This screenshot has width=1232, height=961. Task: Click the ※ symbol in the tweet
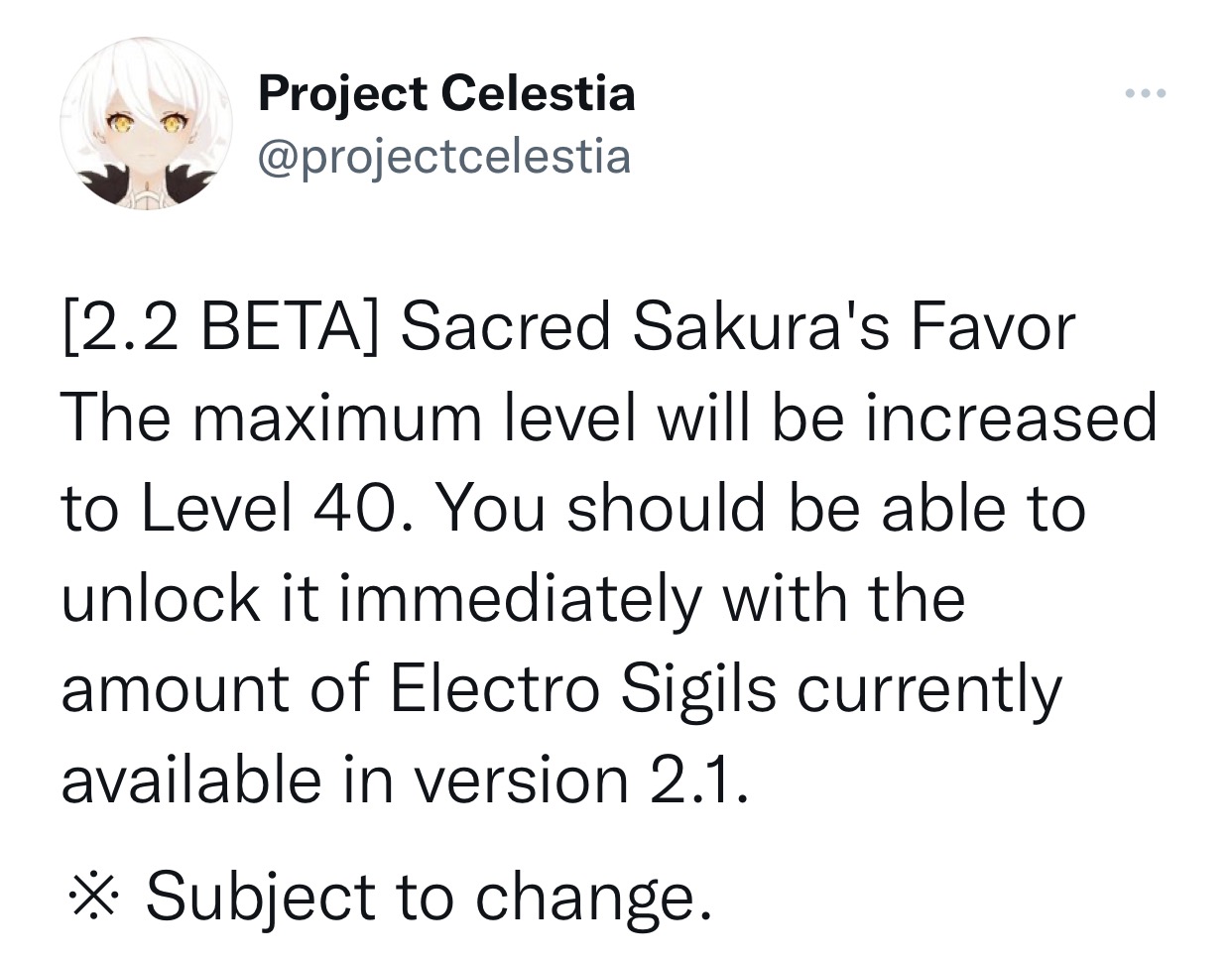point(94,893)
